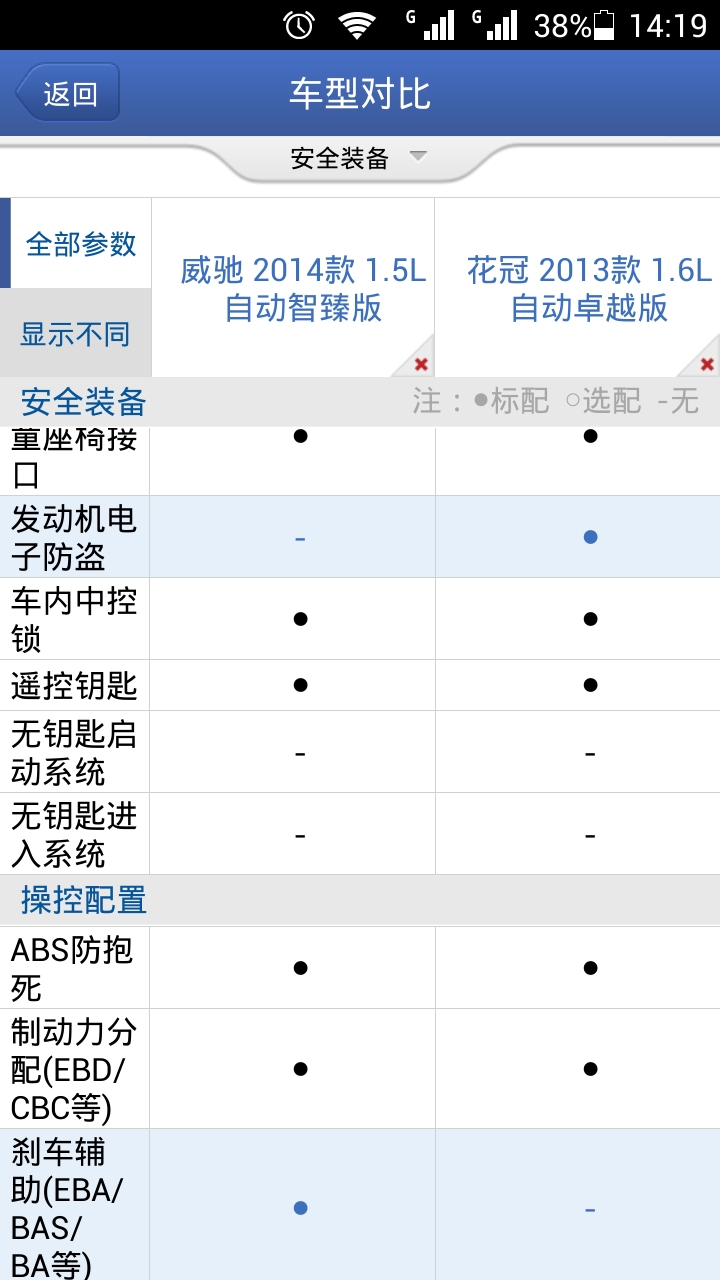Tap the 威驰 dot for ABS防抱死
The width and height of the screenshot is (720, 1280).
click(x=300, y=968)
